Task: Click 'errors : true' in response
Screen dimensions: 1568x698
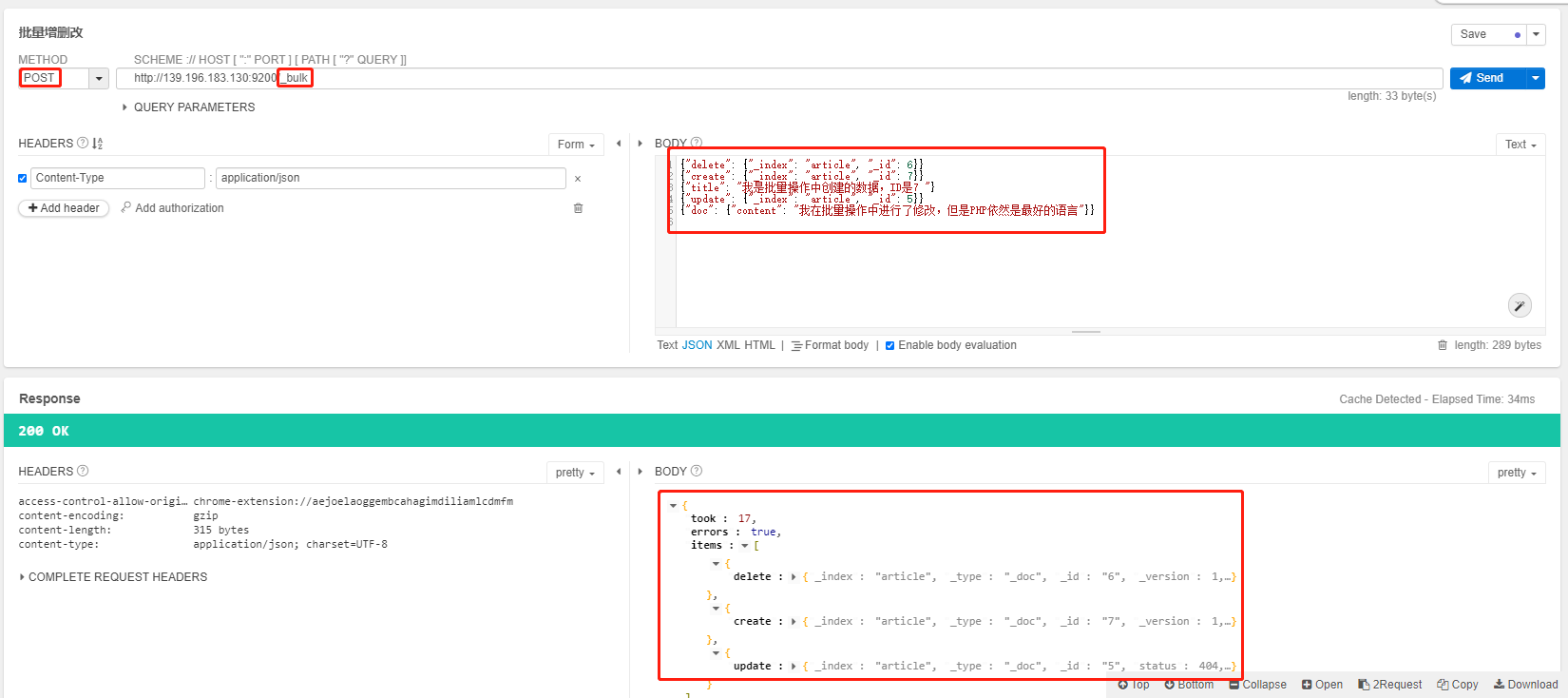Action: click(x=736, y=533)
